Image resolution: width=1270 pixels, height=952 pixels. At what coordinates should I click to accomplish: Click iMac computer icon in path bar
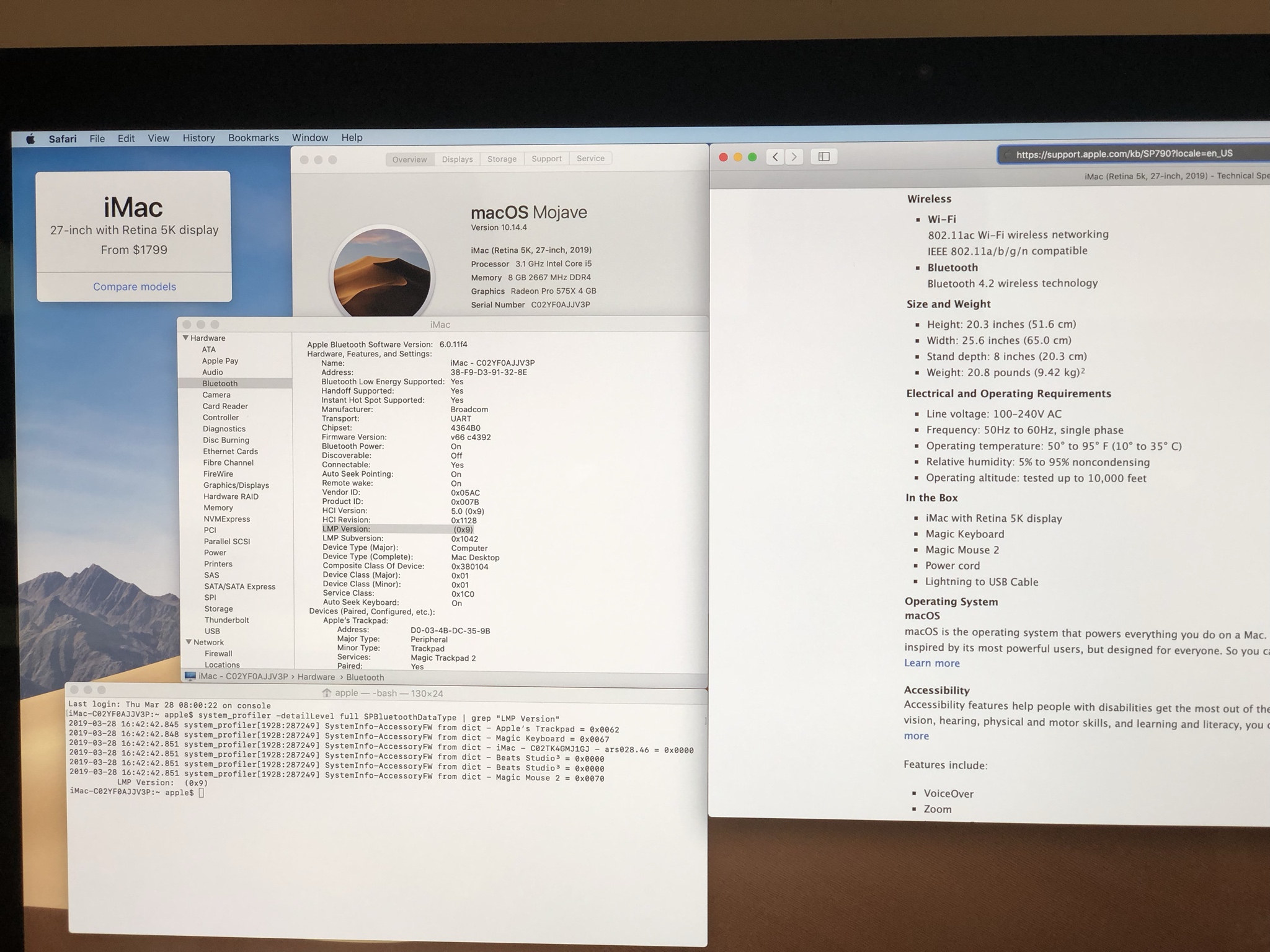click(x=190, y=676)
